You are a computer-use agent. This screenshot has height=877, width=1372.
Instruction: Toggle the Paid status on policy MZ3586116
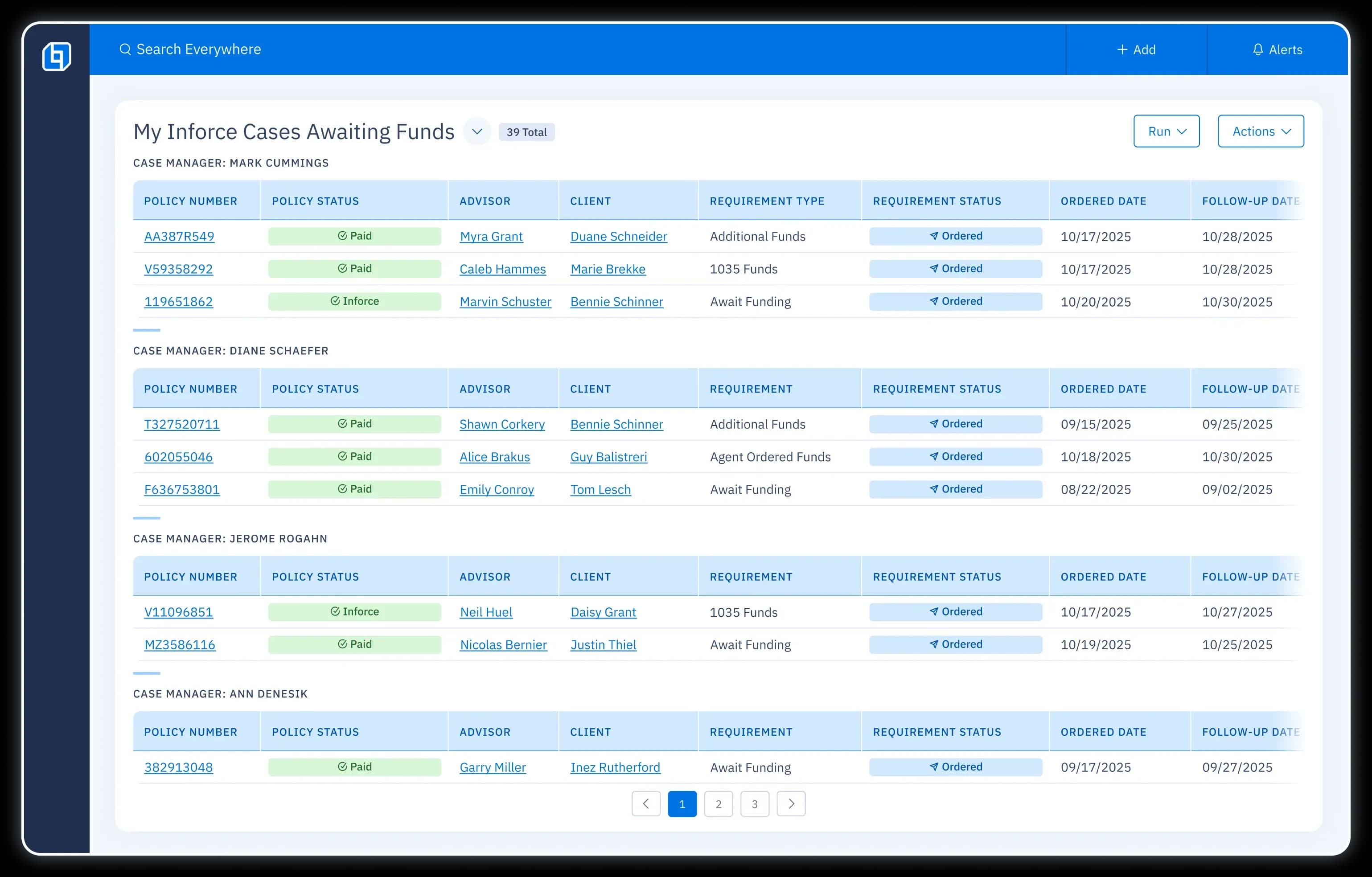click(x=354, y=644)
